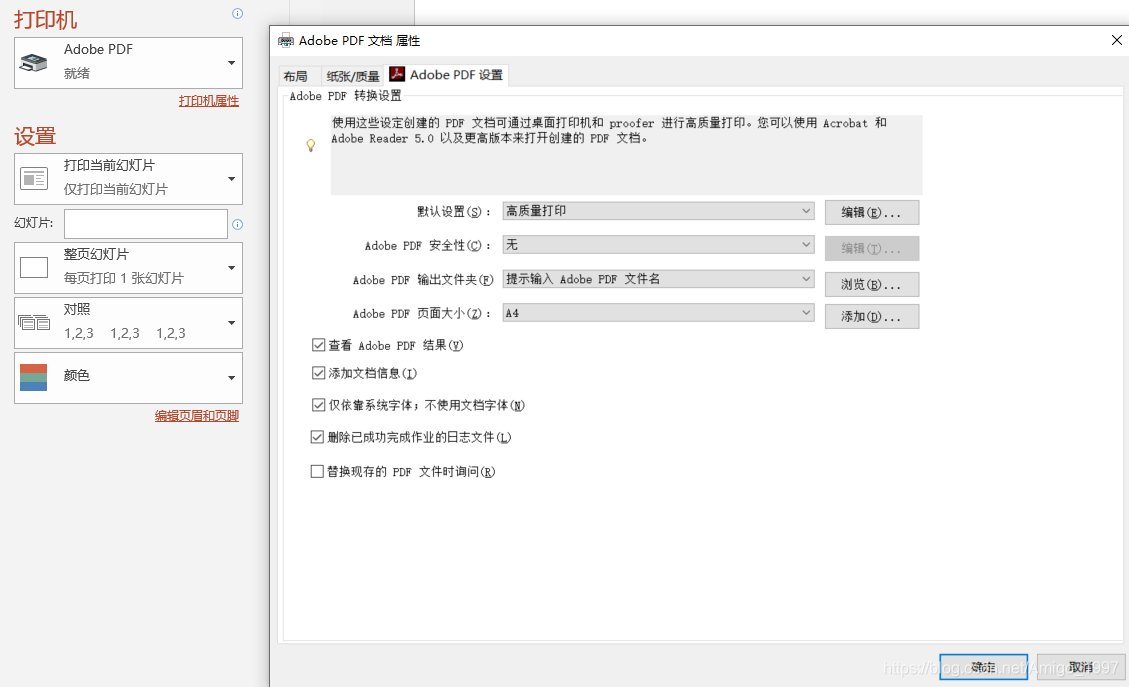
Task: Click the 添加(D) page size button
Action: (x=872, y=316)
